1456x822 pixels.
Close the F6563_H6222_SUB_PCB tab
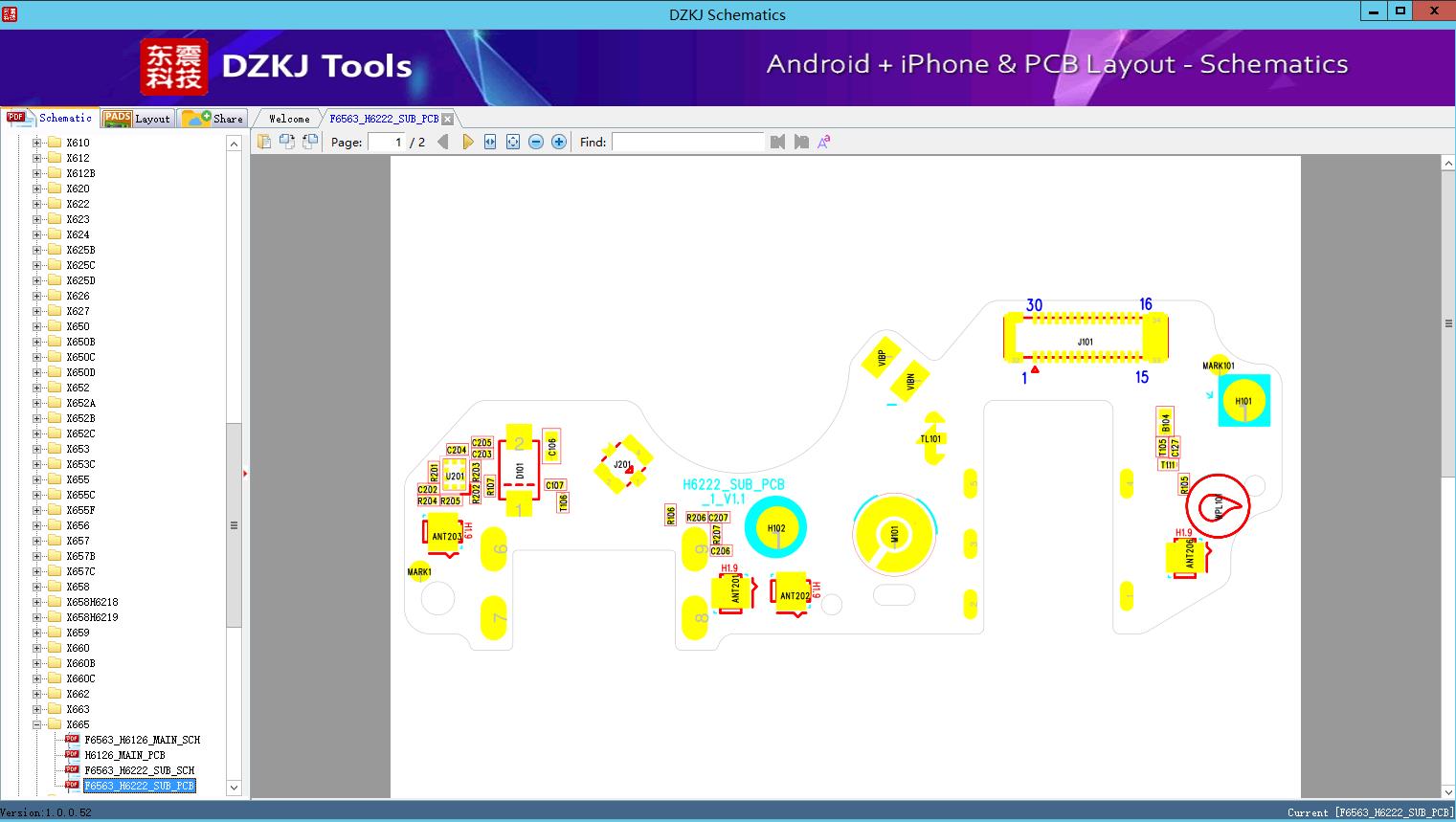tap(447, 119)
